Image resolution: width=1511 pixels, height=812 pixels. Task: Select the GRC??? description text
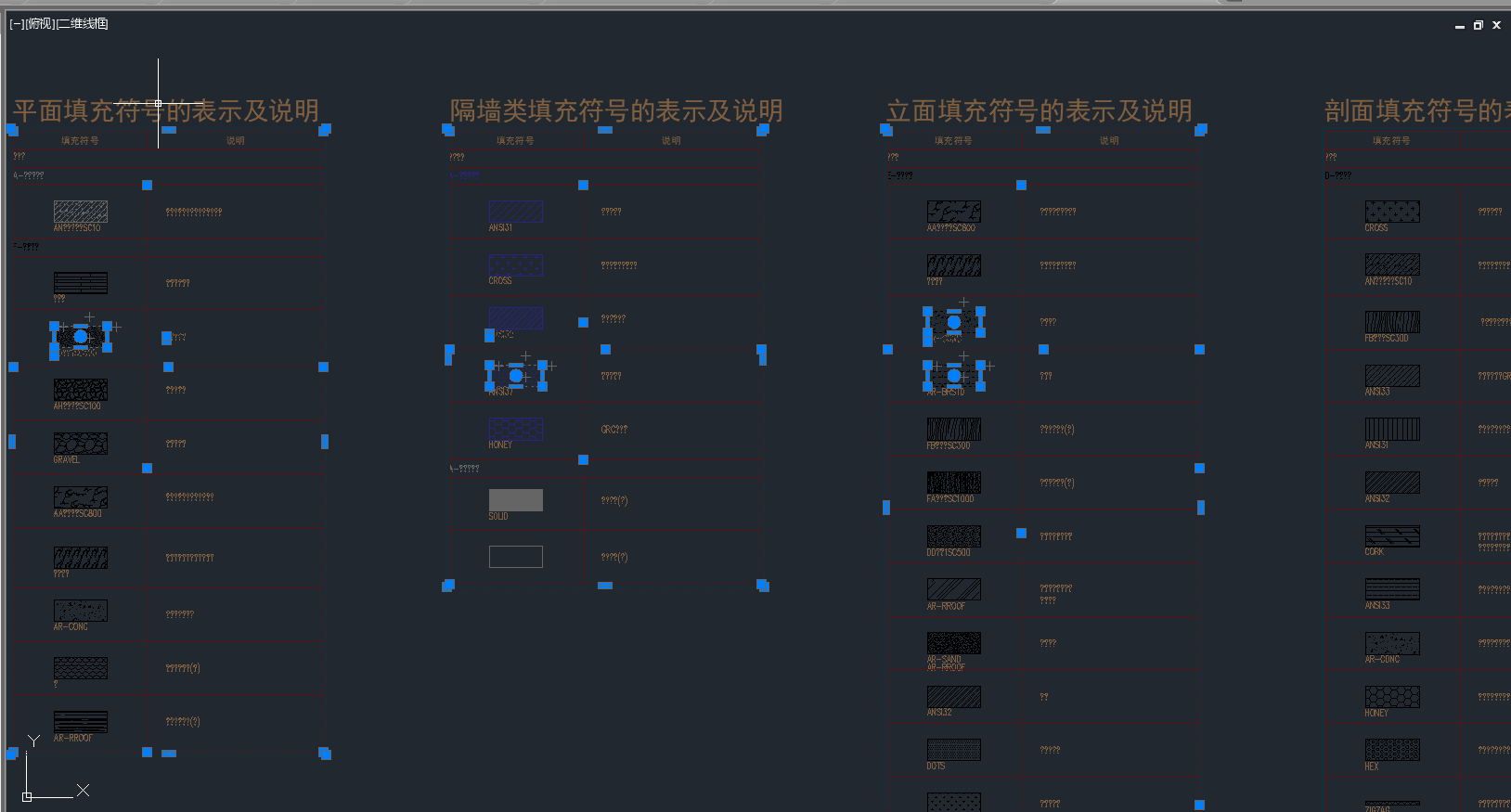pyautogui.click(x=614, y=430)
